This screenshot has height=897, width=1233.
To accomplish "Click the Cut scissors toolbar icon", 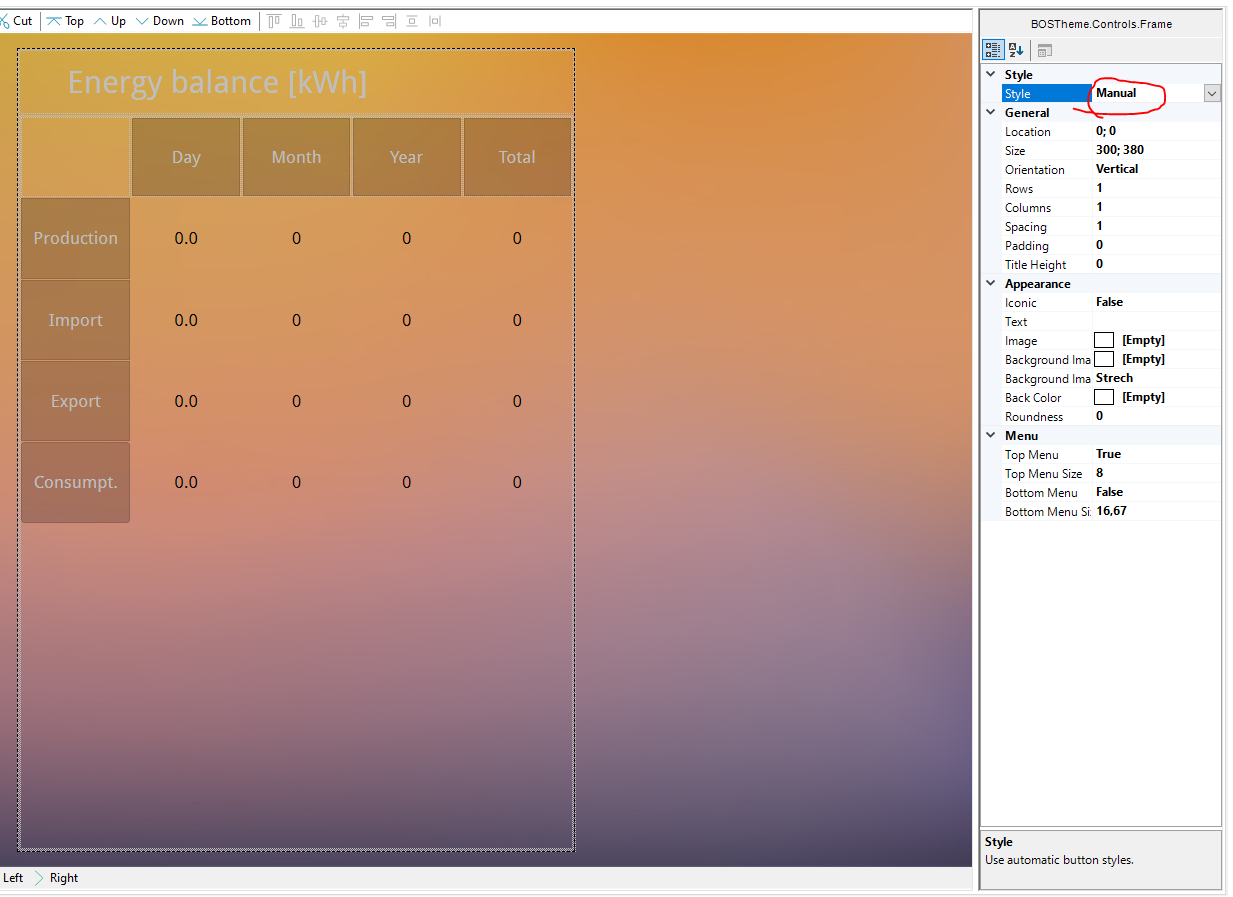I will tap(5, 21).
